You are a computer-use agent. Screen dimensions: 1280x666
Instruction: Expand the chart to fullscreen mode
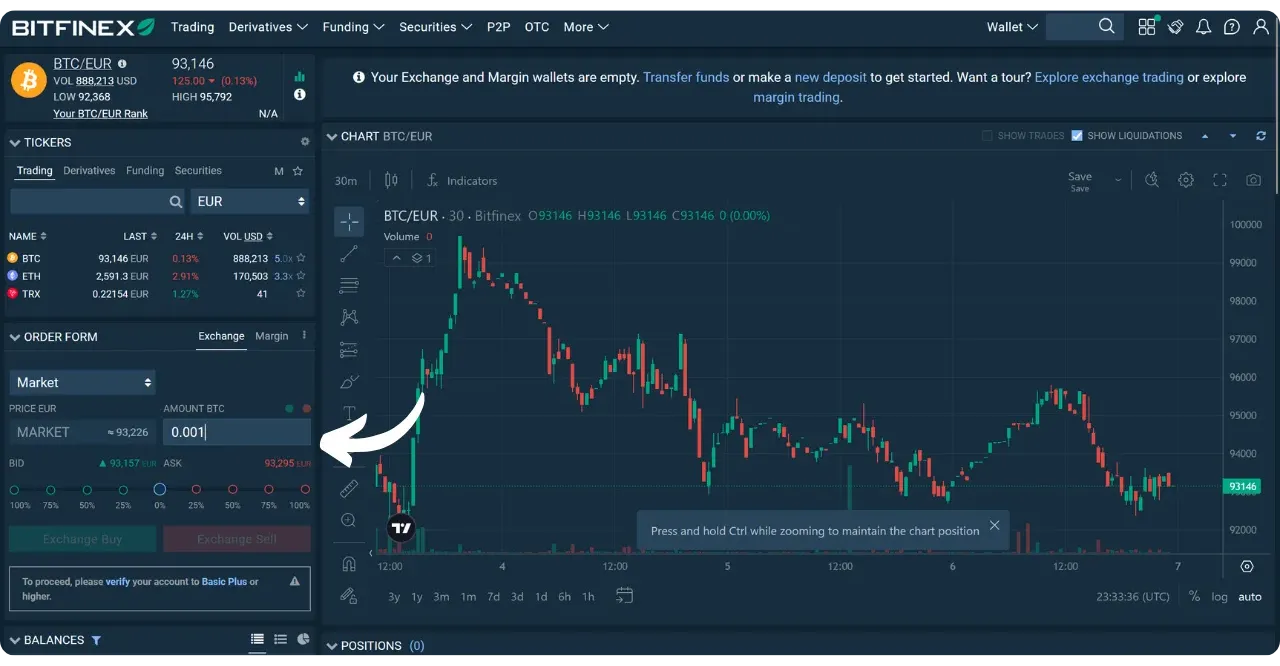click(x=1219, y=179)
